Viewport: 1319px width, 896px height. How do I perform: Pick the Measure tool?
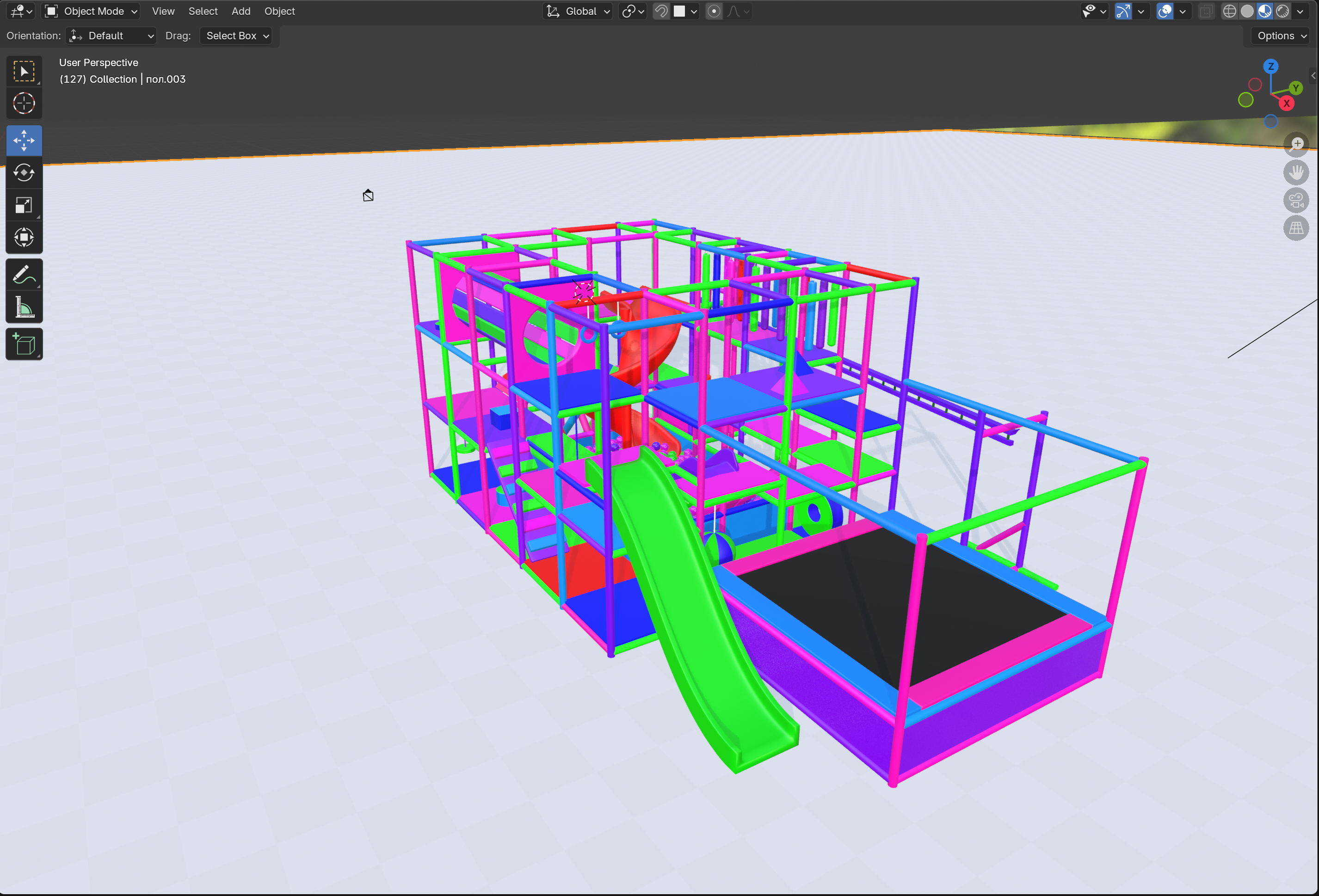click(x=24, y=307)
